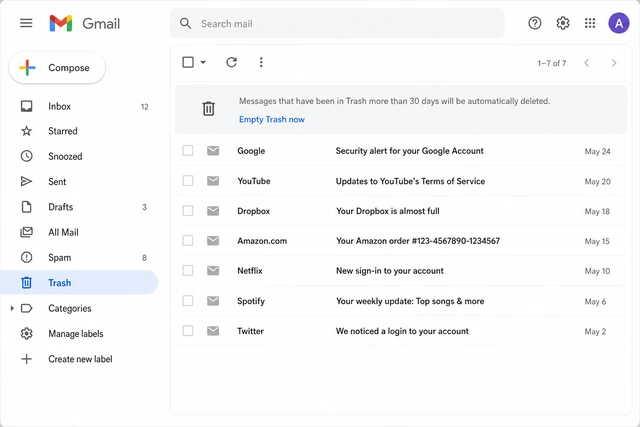Viewport: 640px width, 427px height.
Task: Open the Amazon order #123-4567890-1234567 email
Action: click(402, 241)
